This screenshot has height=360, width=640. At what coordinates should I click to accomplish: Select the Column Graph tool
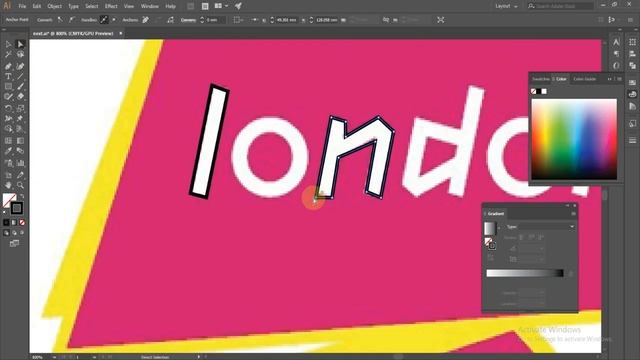coord(20,163)
